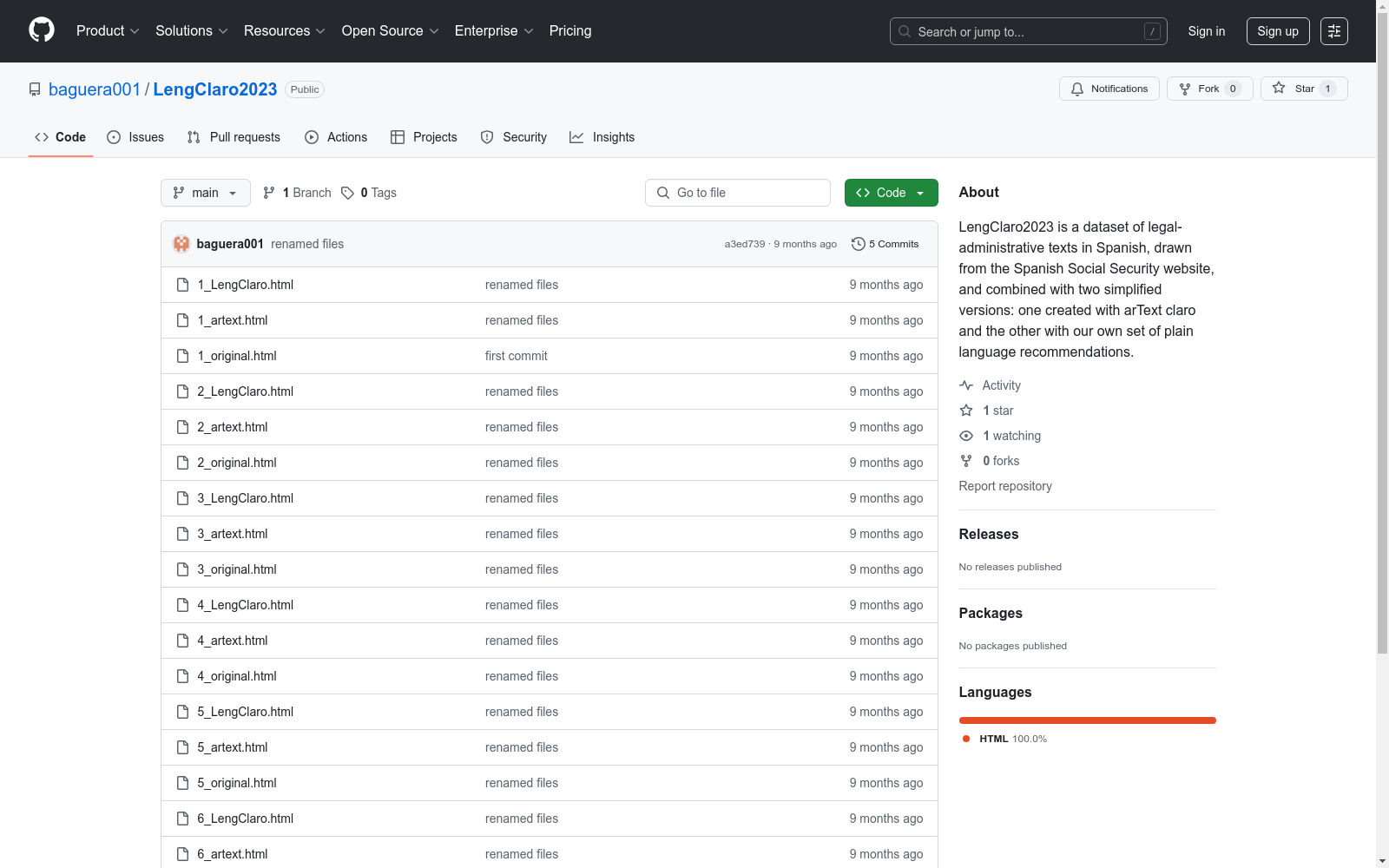Screen dimensions: 1389x868
Task: Open file 5_original.html
Action: tap(237, 783)
